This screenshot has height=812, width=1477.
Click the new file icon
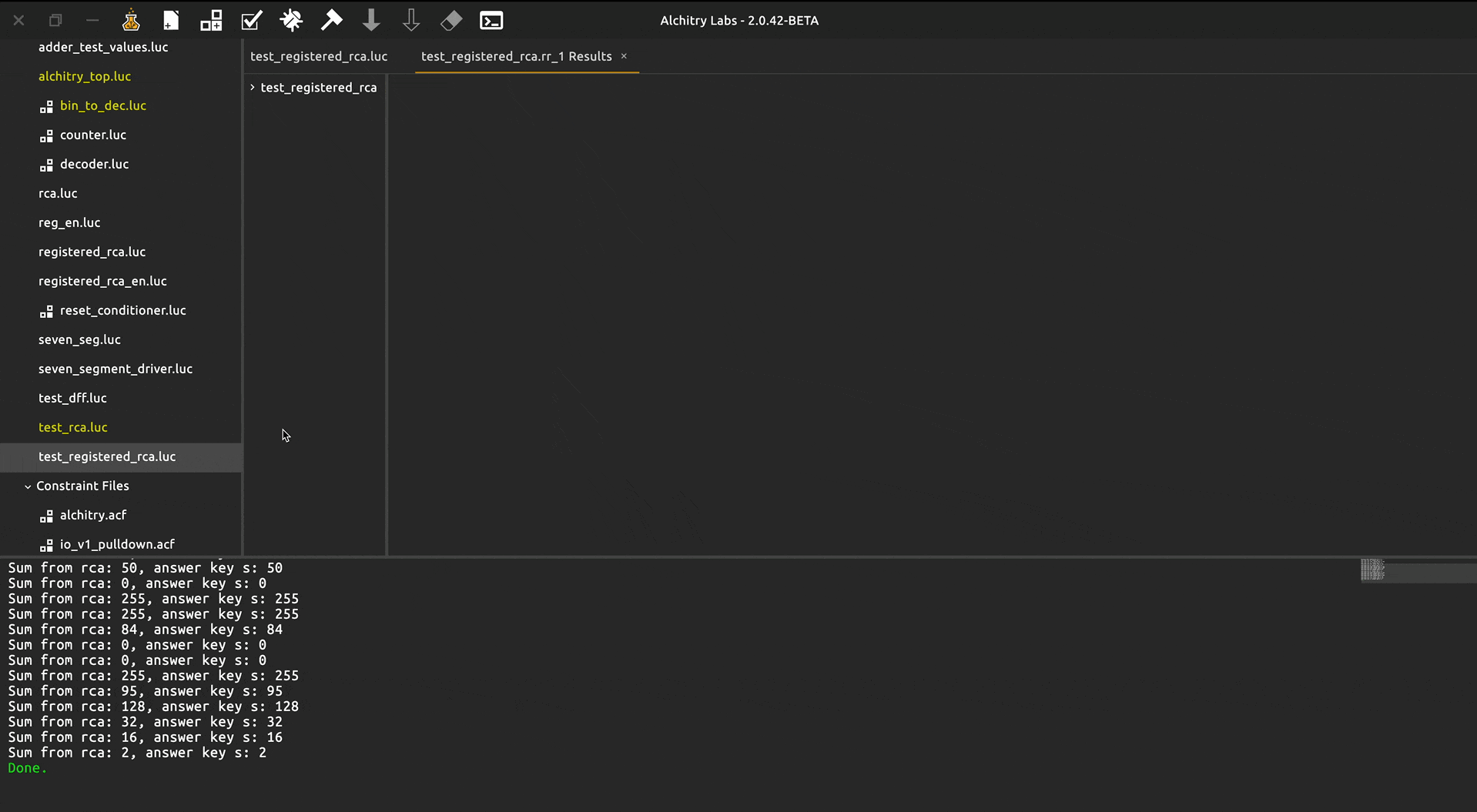tap(171, 21)
